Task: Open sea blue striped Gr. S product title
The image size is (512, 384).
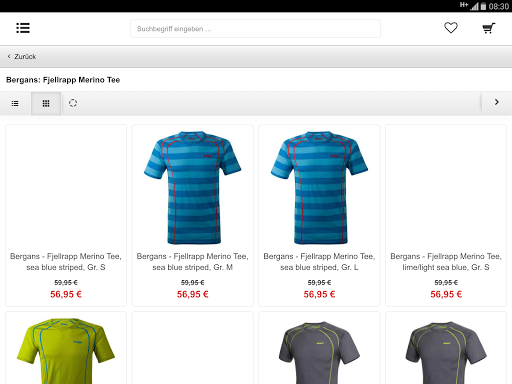Action: [x=66, y=262]
